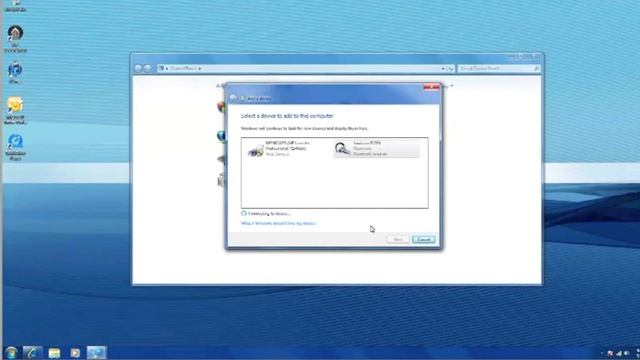Screen dimensions: 640x360
Task: Open the iTunes desktop shortcut
Action: [x=15, y=73]
